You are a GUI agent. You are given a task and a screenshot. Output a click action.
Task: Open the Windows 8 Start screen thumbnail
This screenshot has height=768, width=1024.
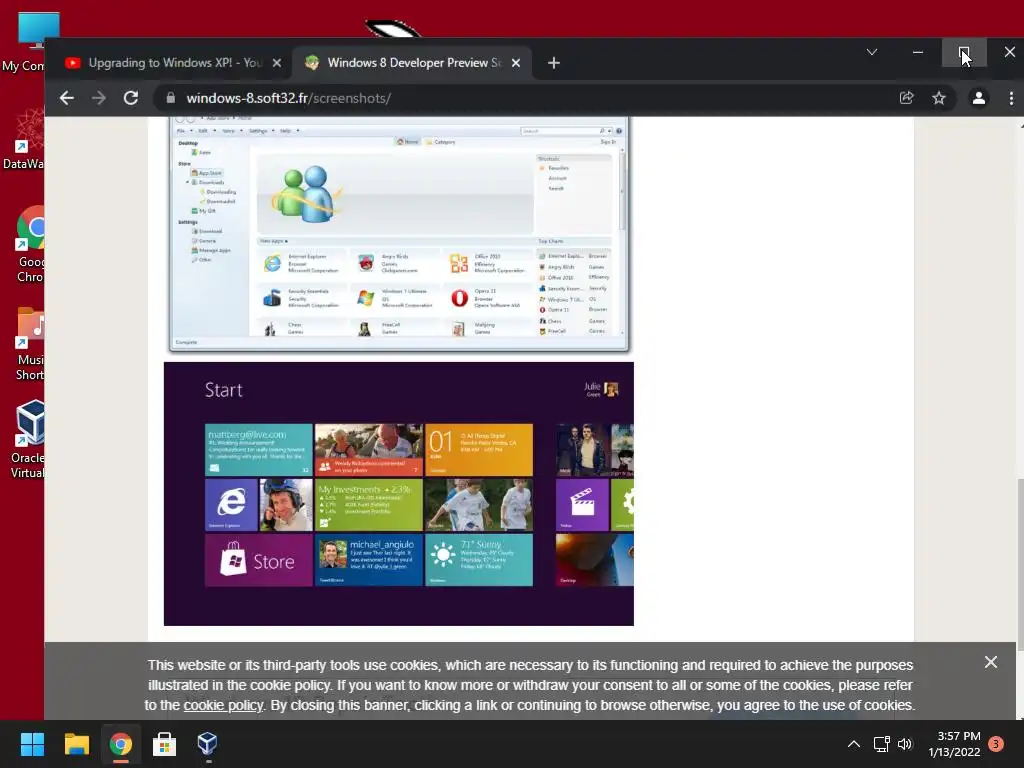tap(398, 494)
